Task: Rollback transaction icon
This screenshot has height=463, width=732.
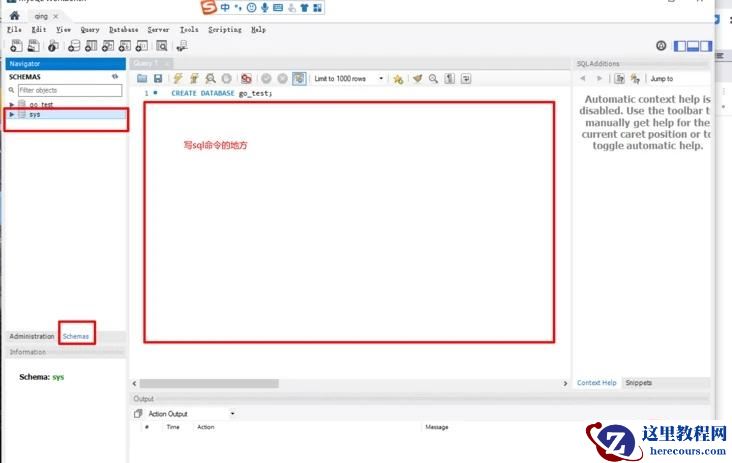Action: coord(282,79)
